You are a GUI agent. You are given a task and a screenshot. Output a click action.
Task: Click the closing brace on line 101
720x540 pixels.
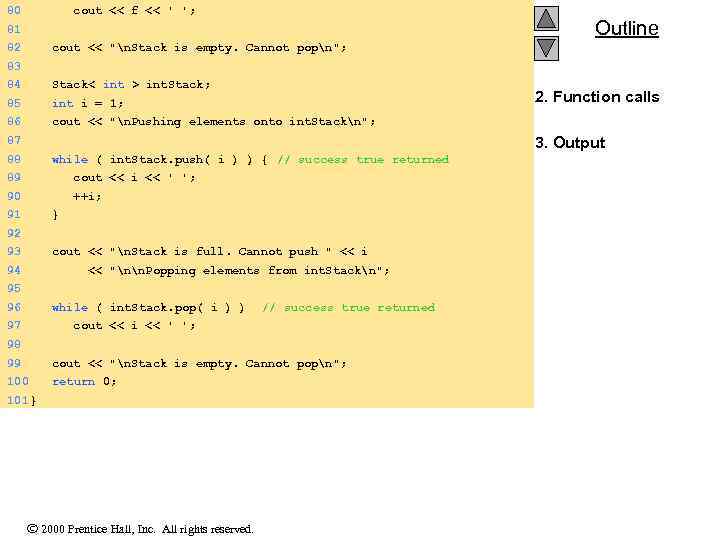pyautogui.click(x=33, y=400)
